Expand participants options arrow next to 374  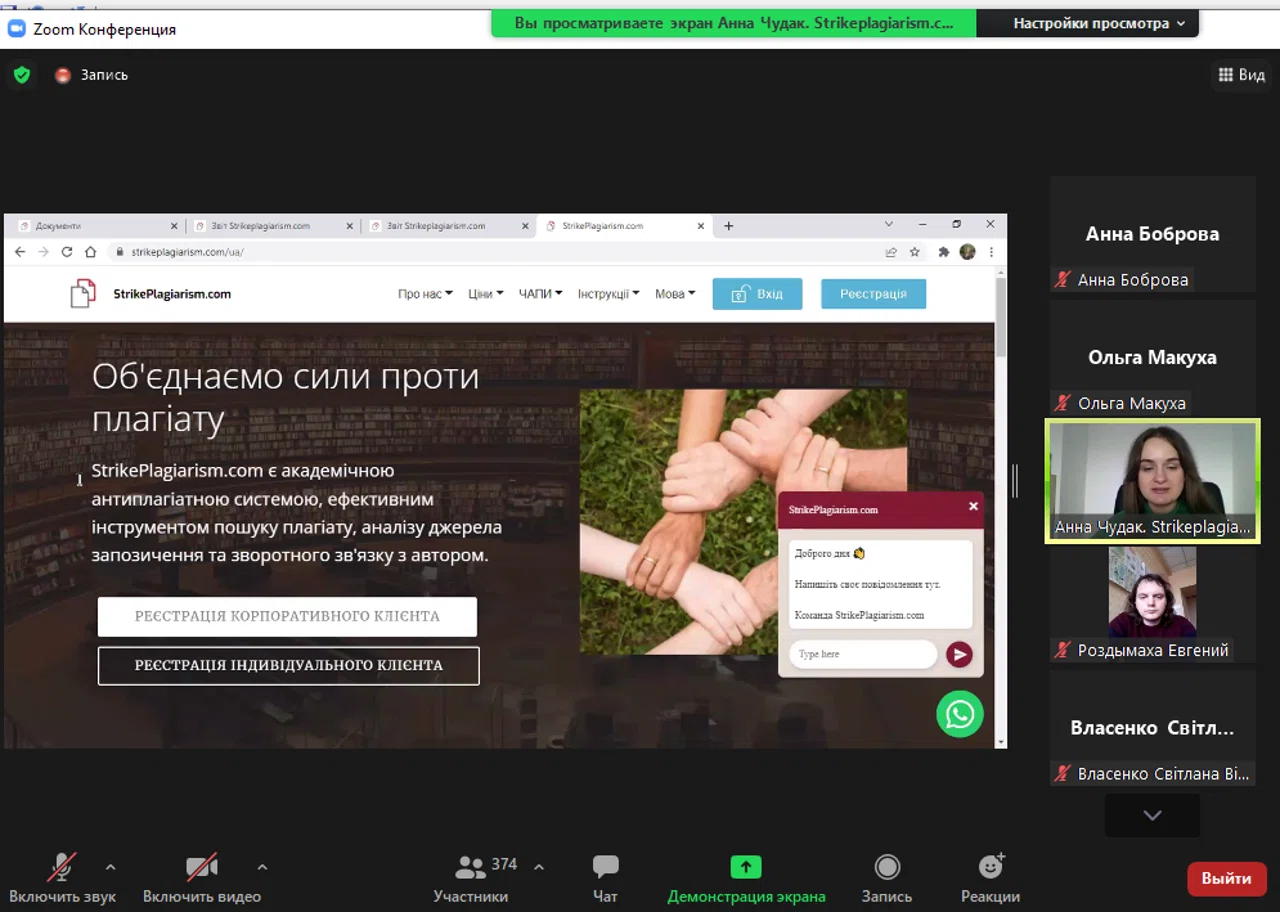pos(539,867)
